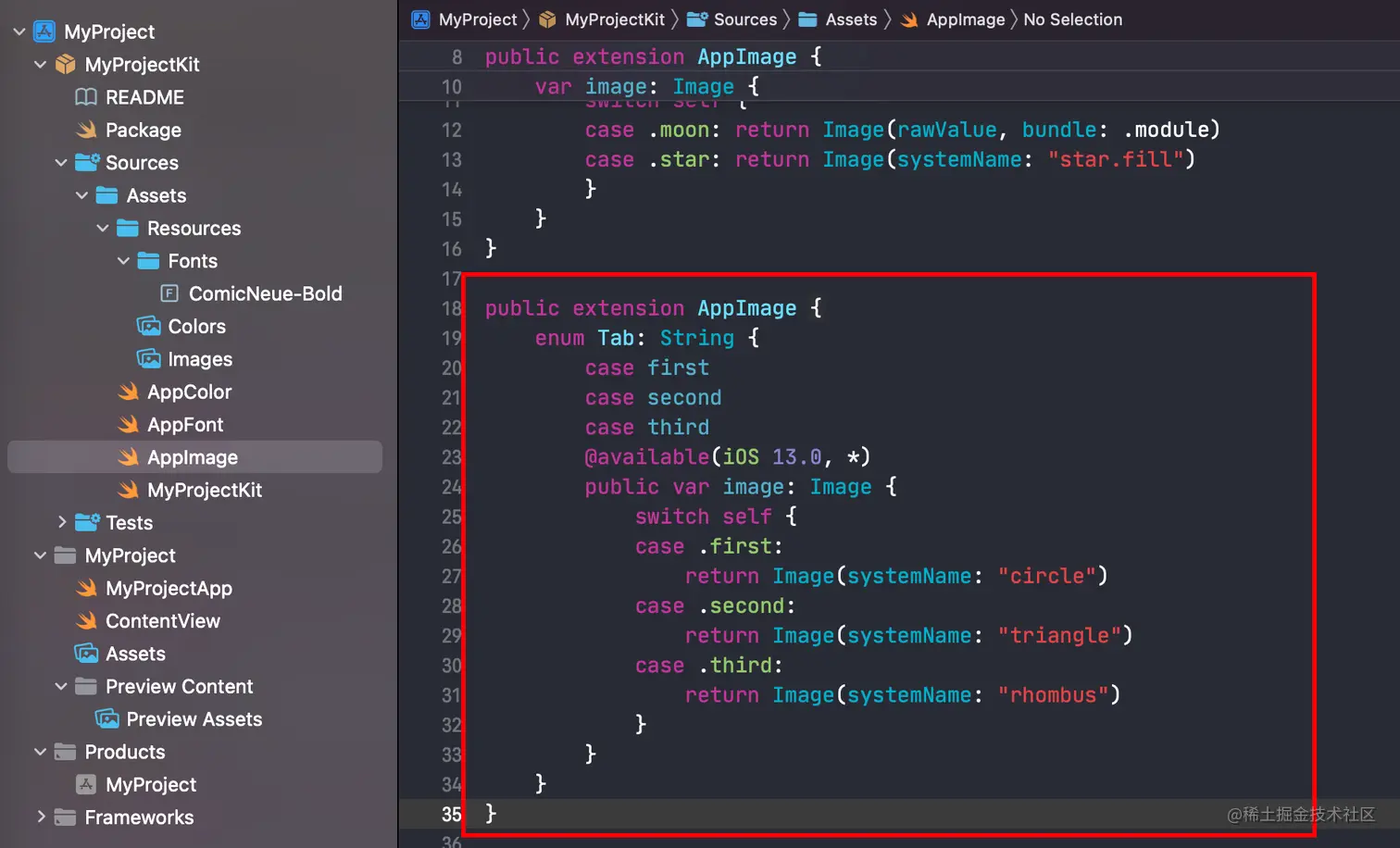Collapse the Products group chevron
This screenshot has width=1400, height=848.
(40, 752)
